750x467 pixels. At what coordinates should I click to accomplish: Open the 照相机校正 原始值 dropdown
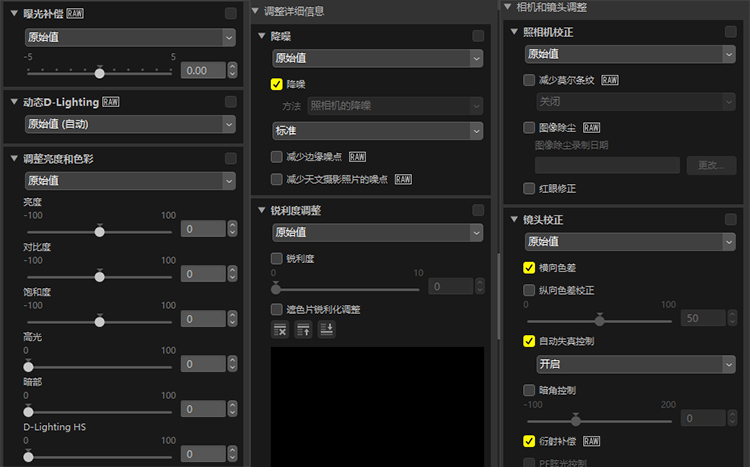coord(630,54)
